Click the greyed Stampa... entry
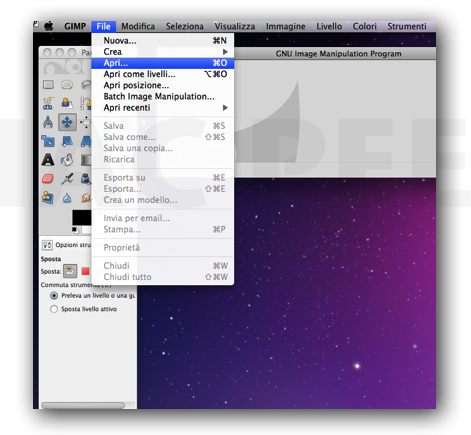The image size is (471, 435). 163,229
